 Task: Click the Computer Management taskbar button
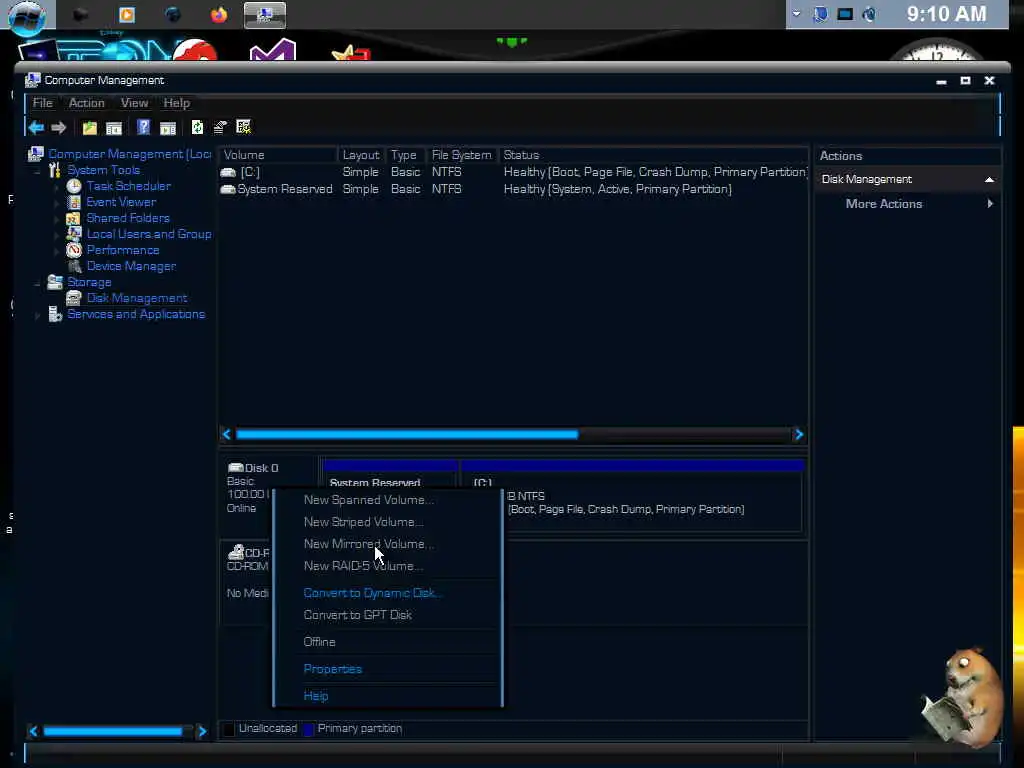(264, 15)
